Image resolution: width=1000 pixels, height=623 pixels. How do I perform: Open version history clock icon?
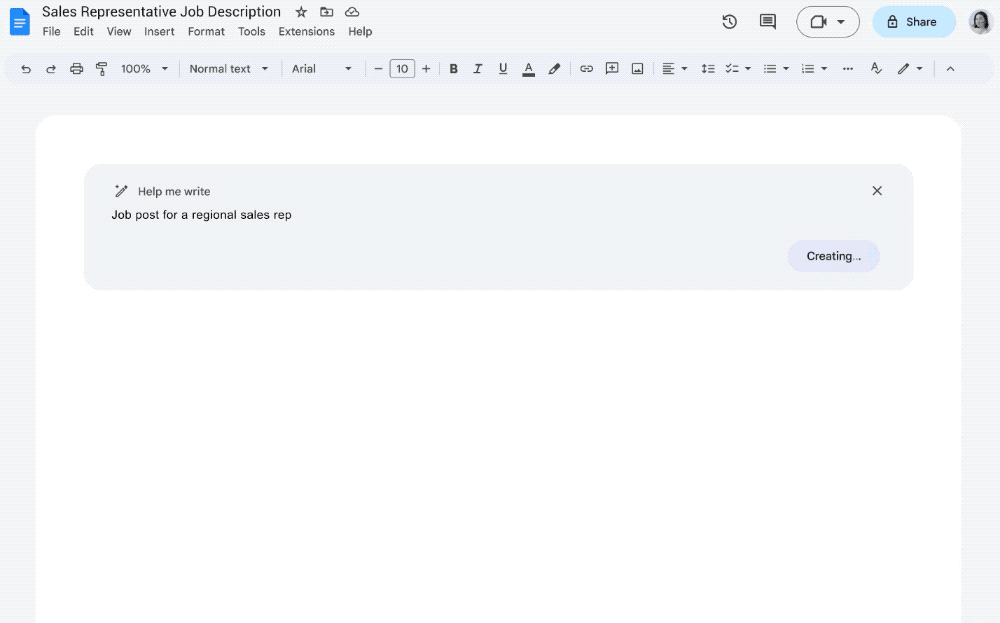pos(729,22)
